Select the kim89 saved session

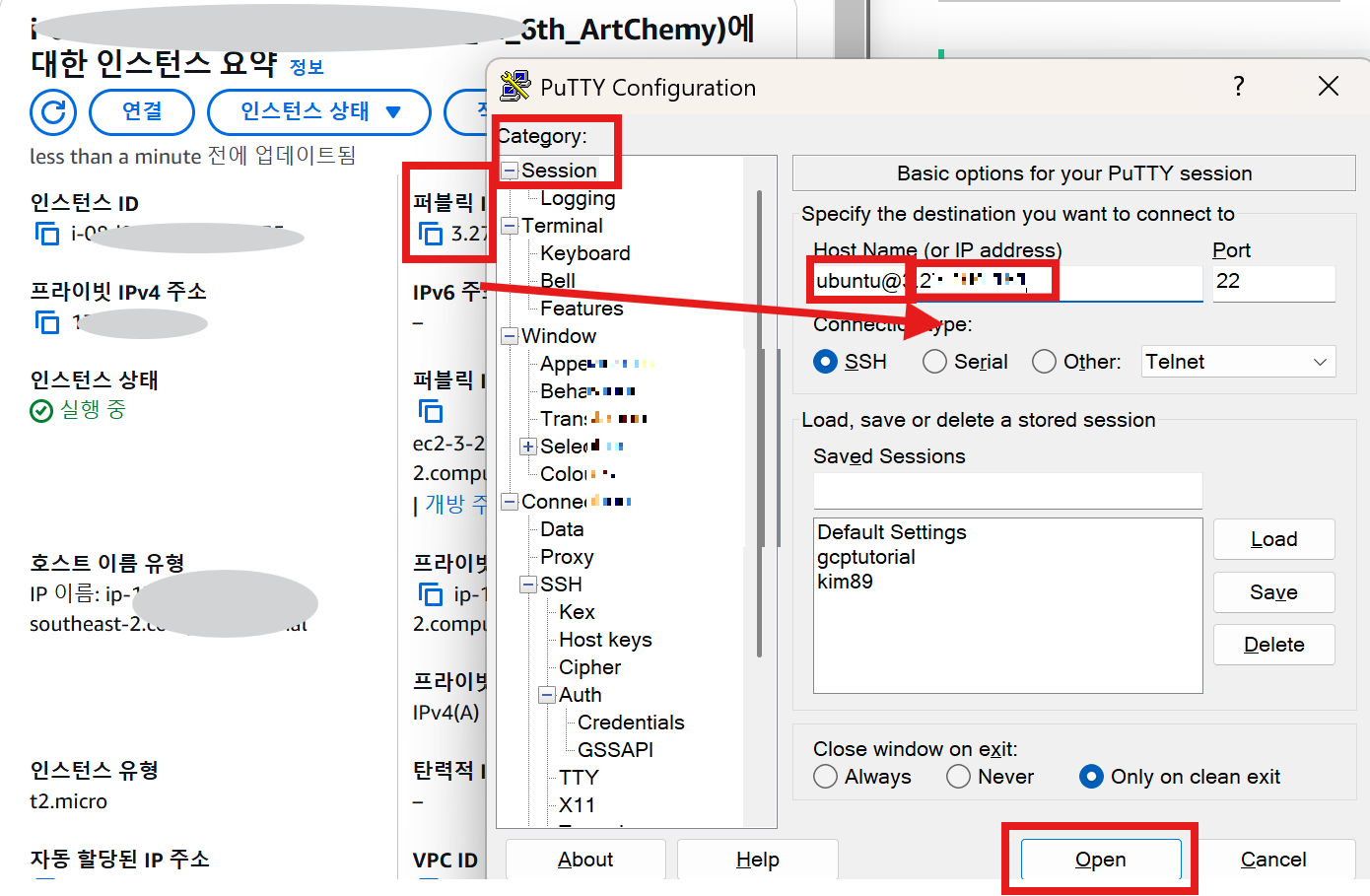(845, 582)
